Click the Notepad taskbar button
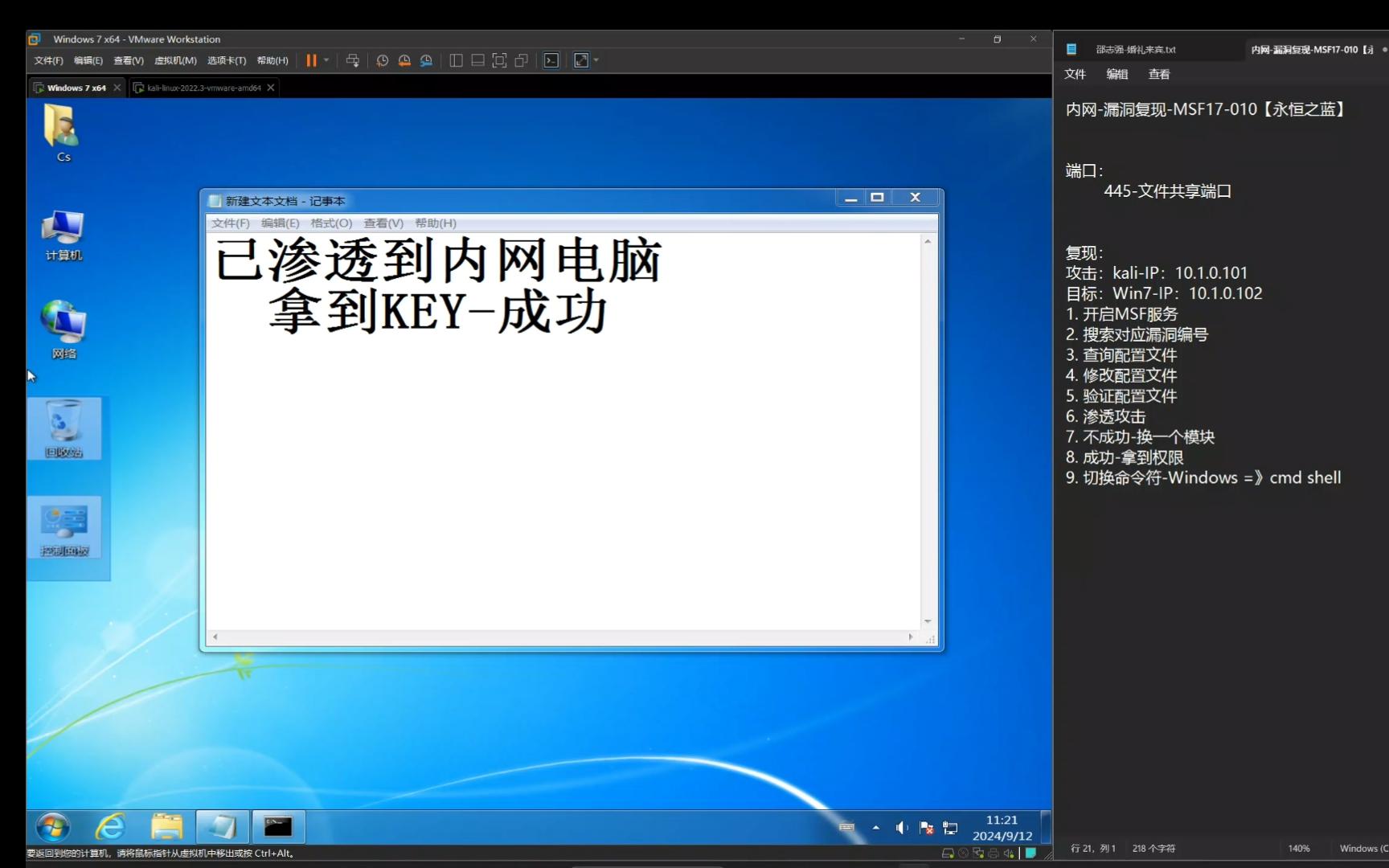Screen dimensions: 1389x868 (x=221, y=827)
